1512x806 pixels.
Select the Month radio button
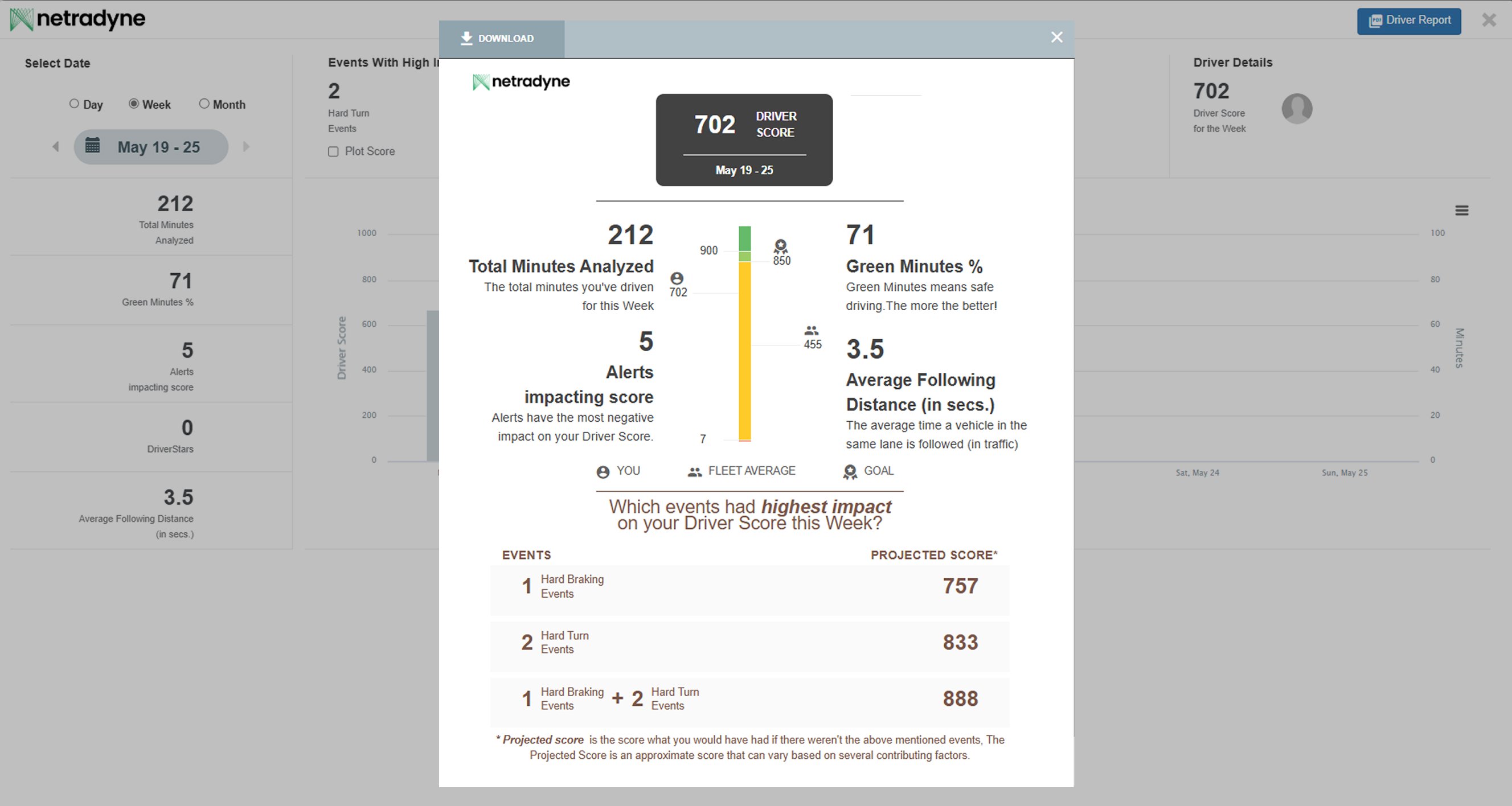pos(204,104)
